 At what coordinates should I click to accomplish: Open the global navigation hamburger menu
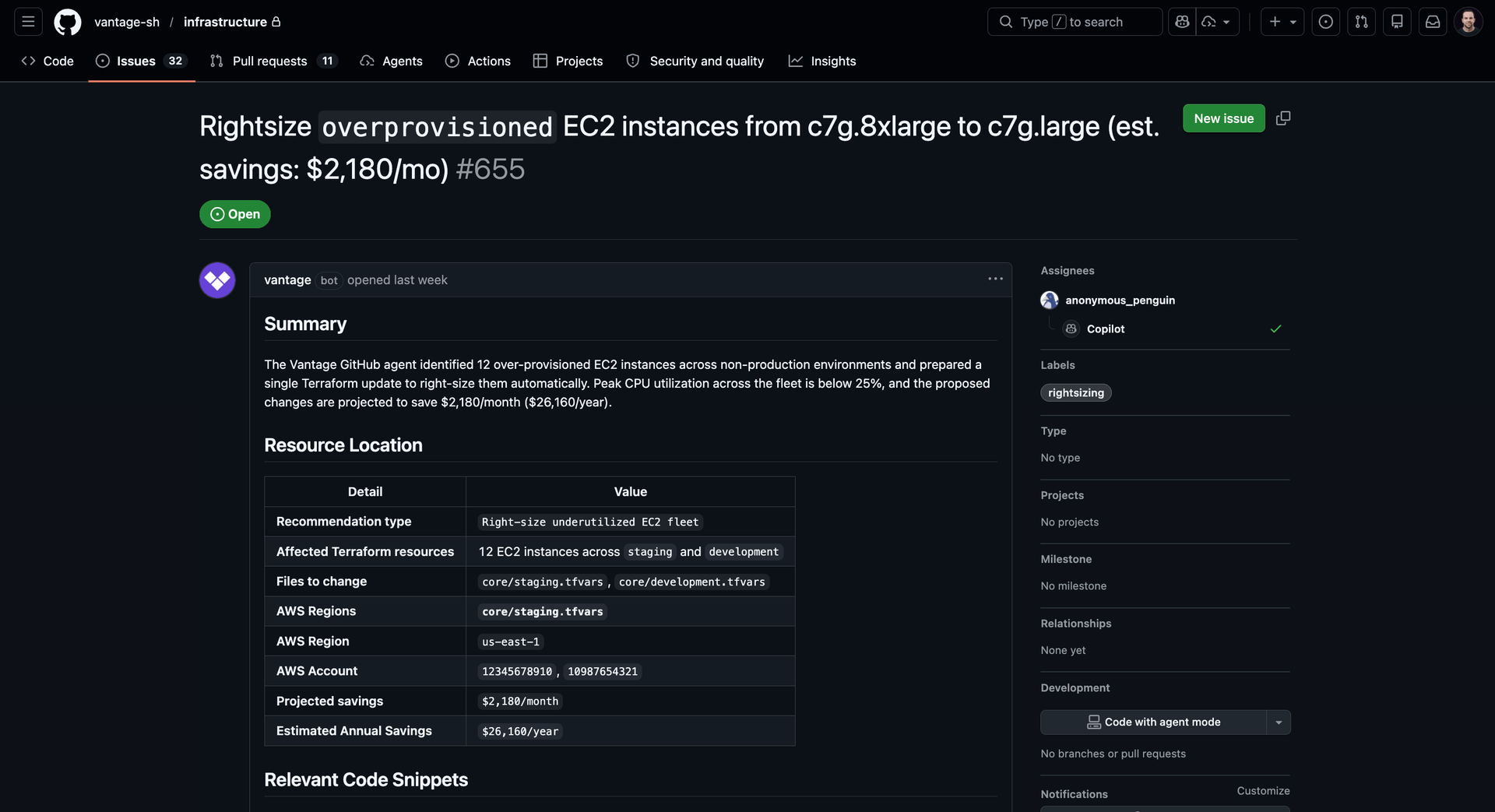click(27, 21)
